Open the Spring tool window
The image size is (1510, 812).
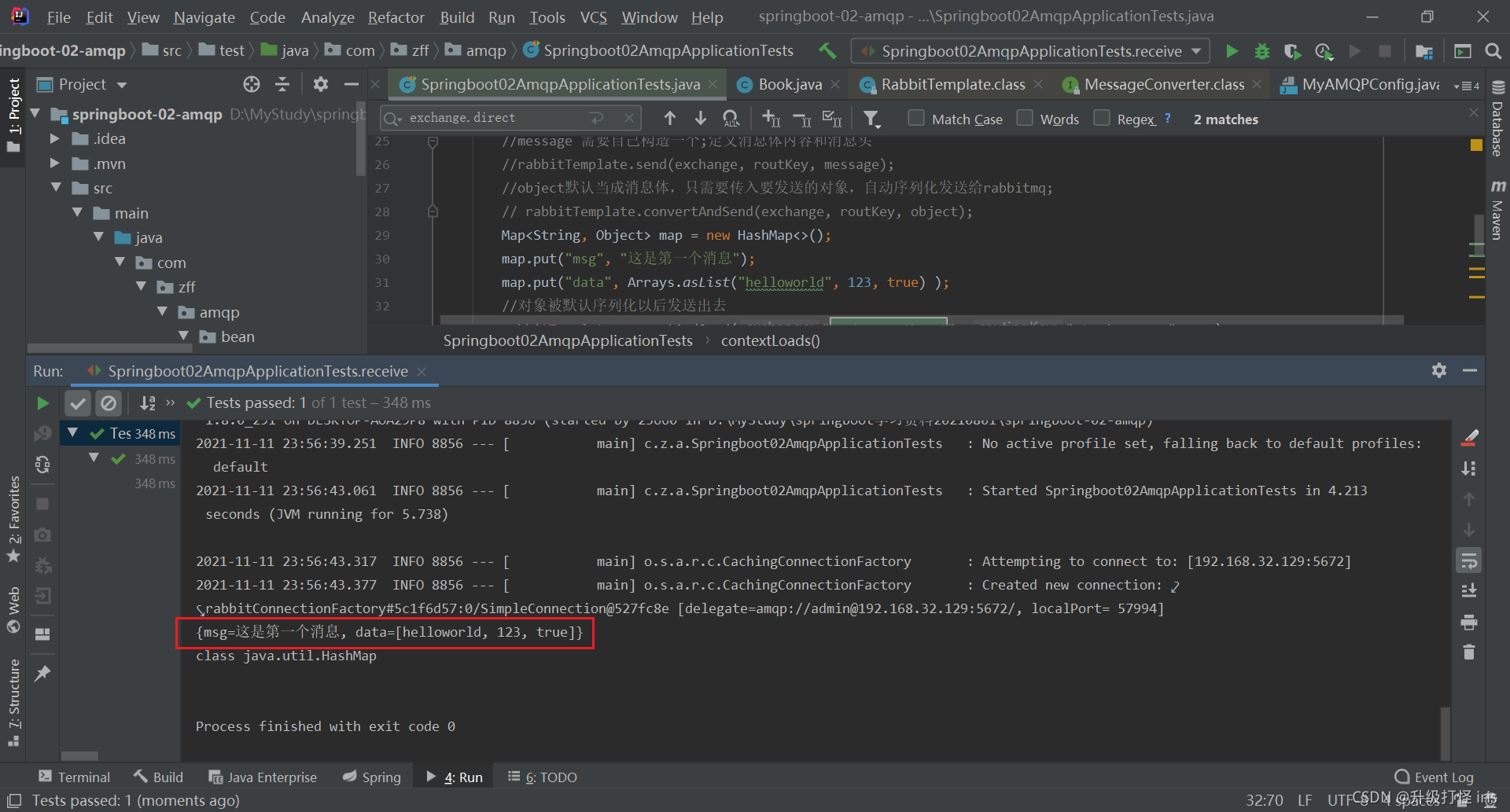click(372, 777)
